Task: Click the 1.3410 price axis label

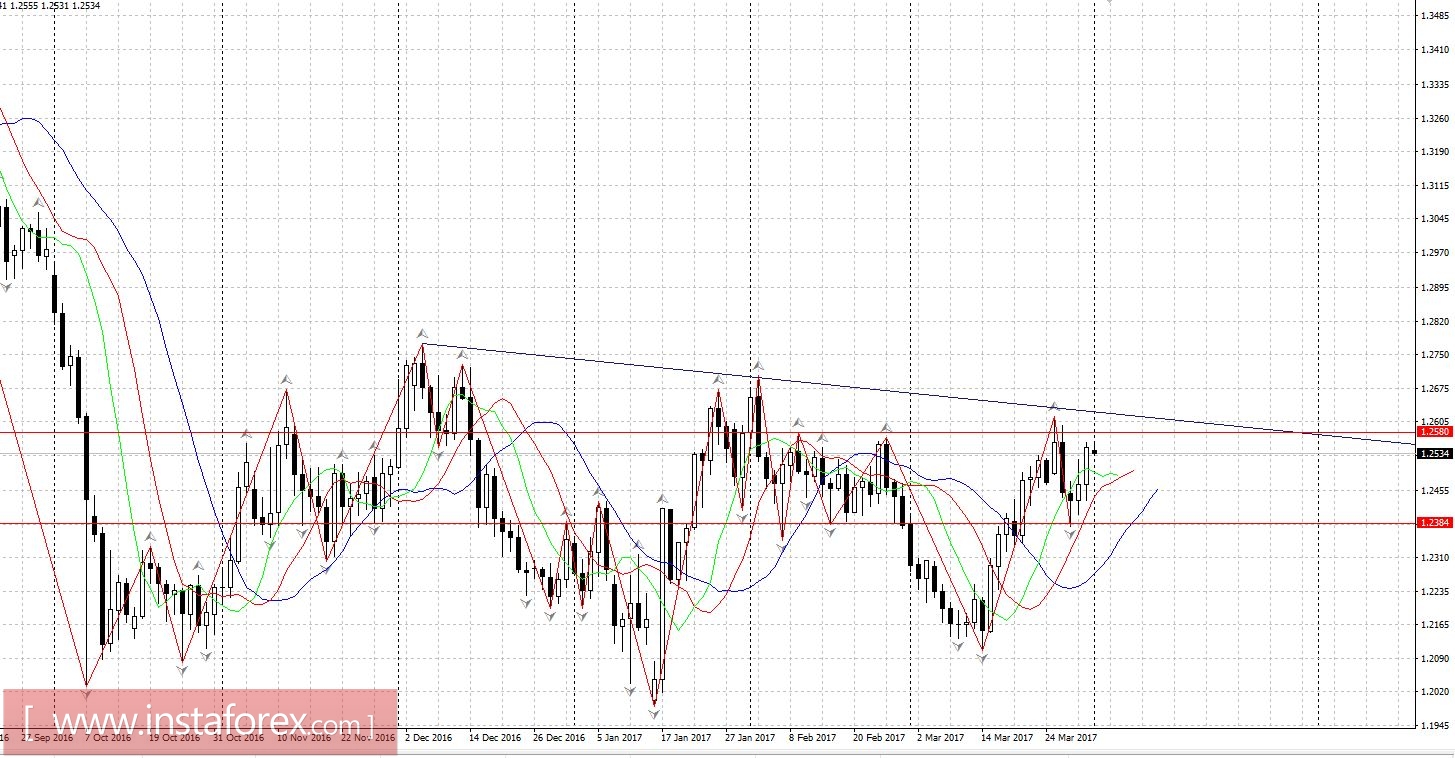Action: (1436, 49)
